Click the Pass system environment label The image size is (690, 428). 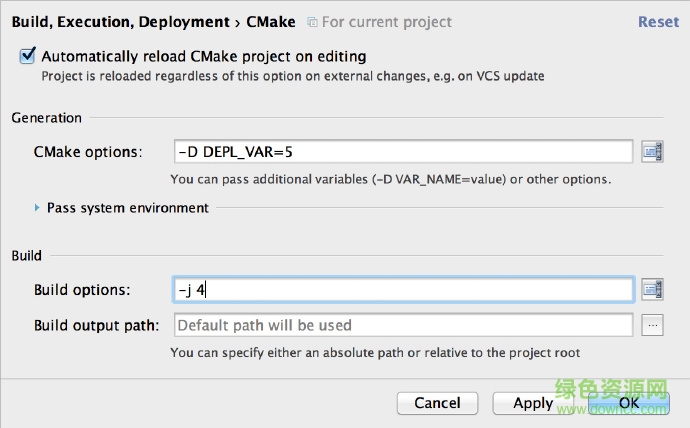(128, 208)
